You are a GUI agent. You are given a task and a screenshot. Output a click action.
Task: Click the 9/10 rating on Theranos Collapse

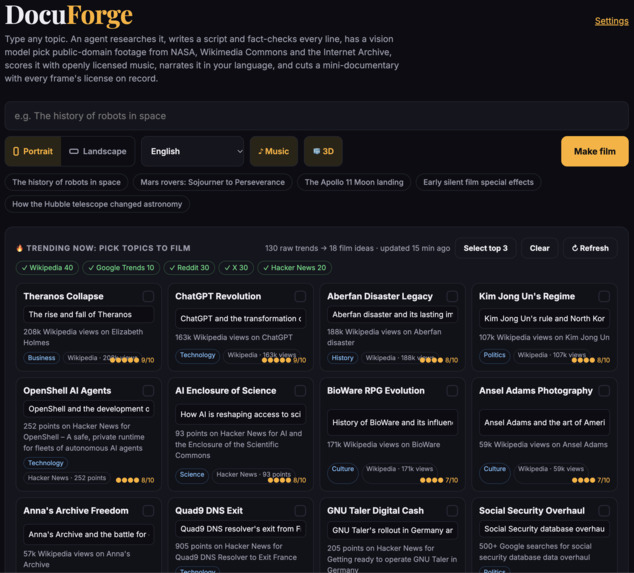click(x=132, y=360)
